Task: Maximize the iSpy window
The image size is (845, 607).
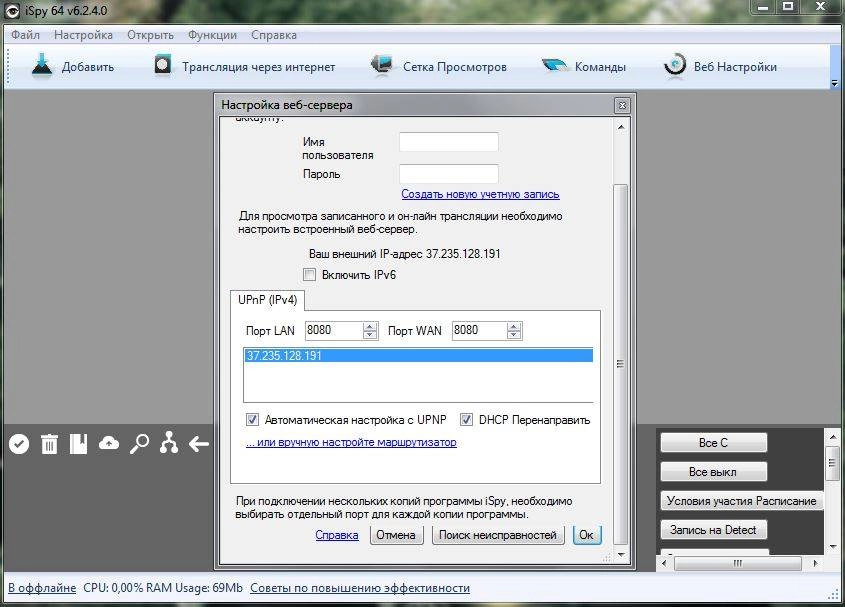Action: [788, 6]
